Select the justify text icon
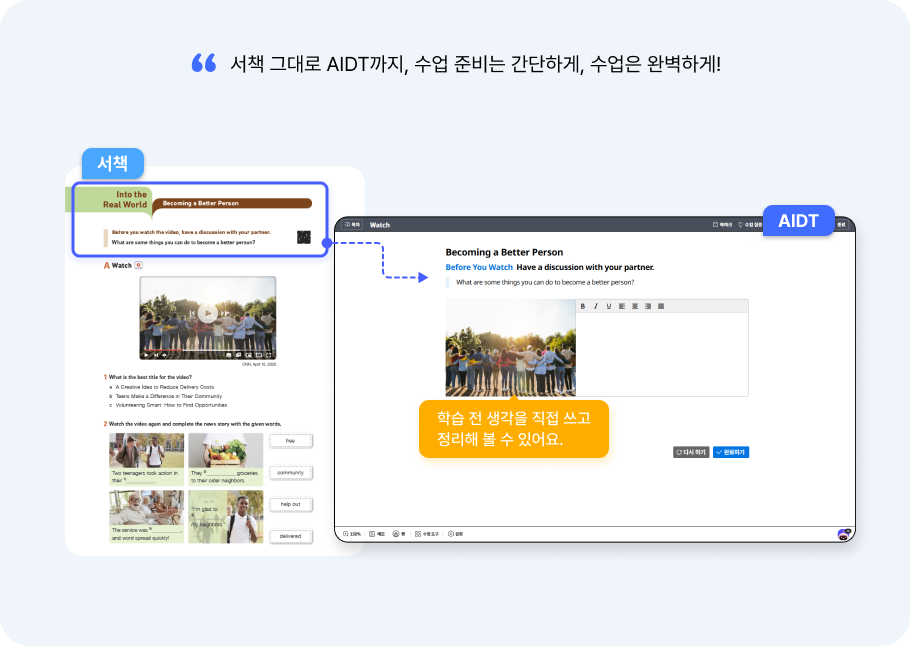Viewport: 910px width, 646px height. click(x=661, y=306)
